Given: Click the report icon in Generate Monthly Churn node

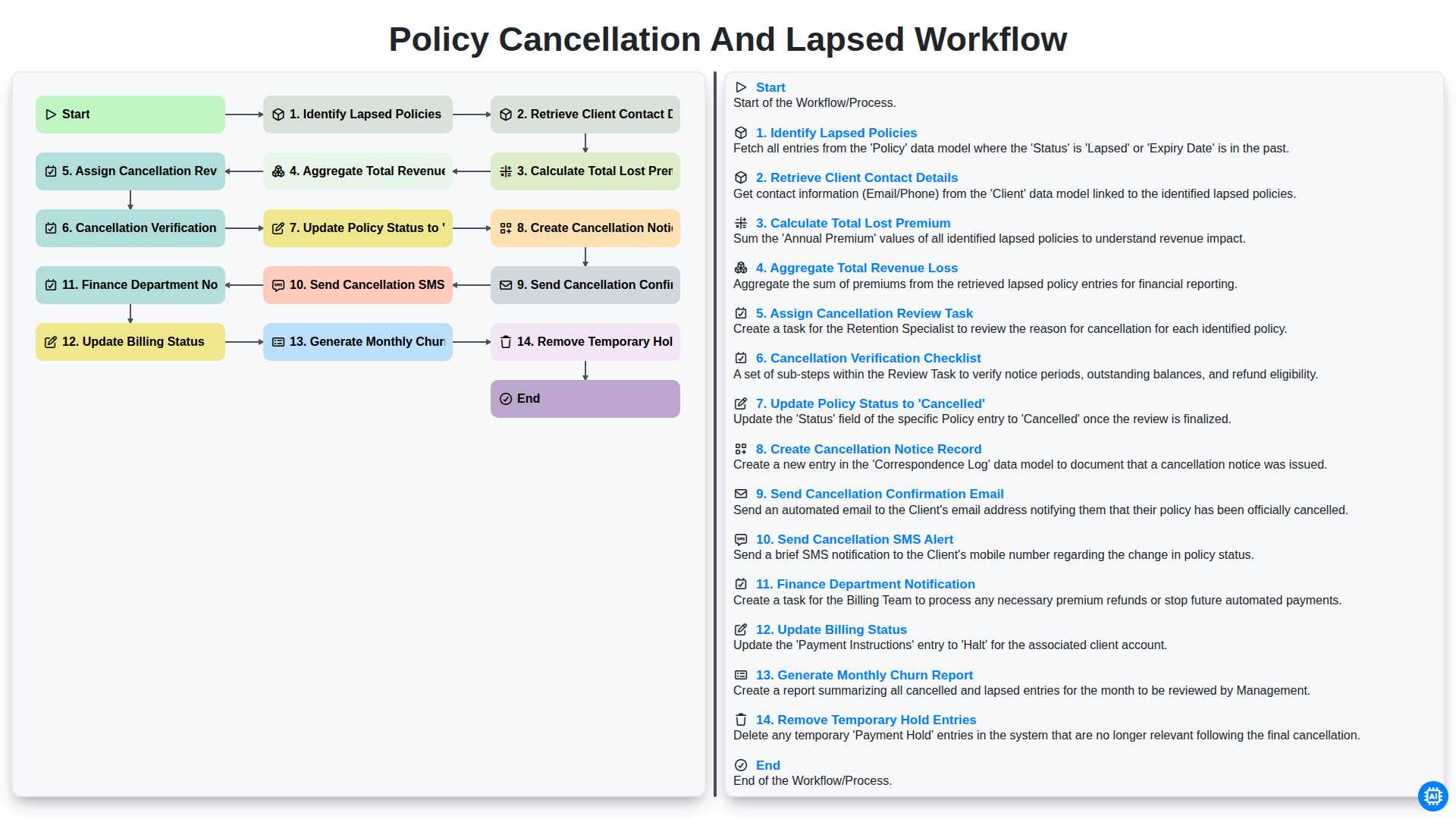Looking at the screenshot, I should [278, 342].
